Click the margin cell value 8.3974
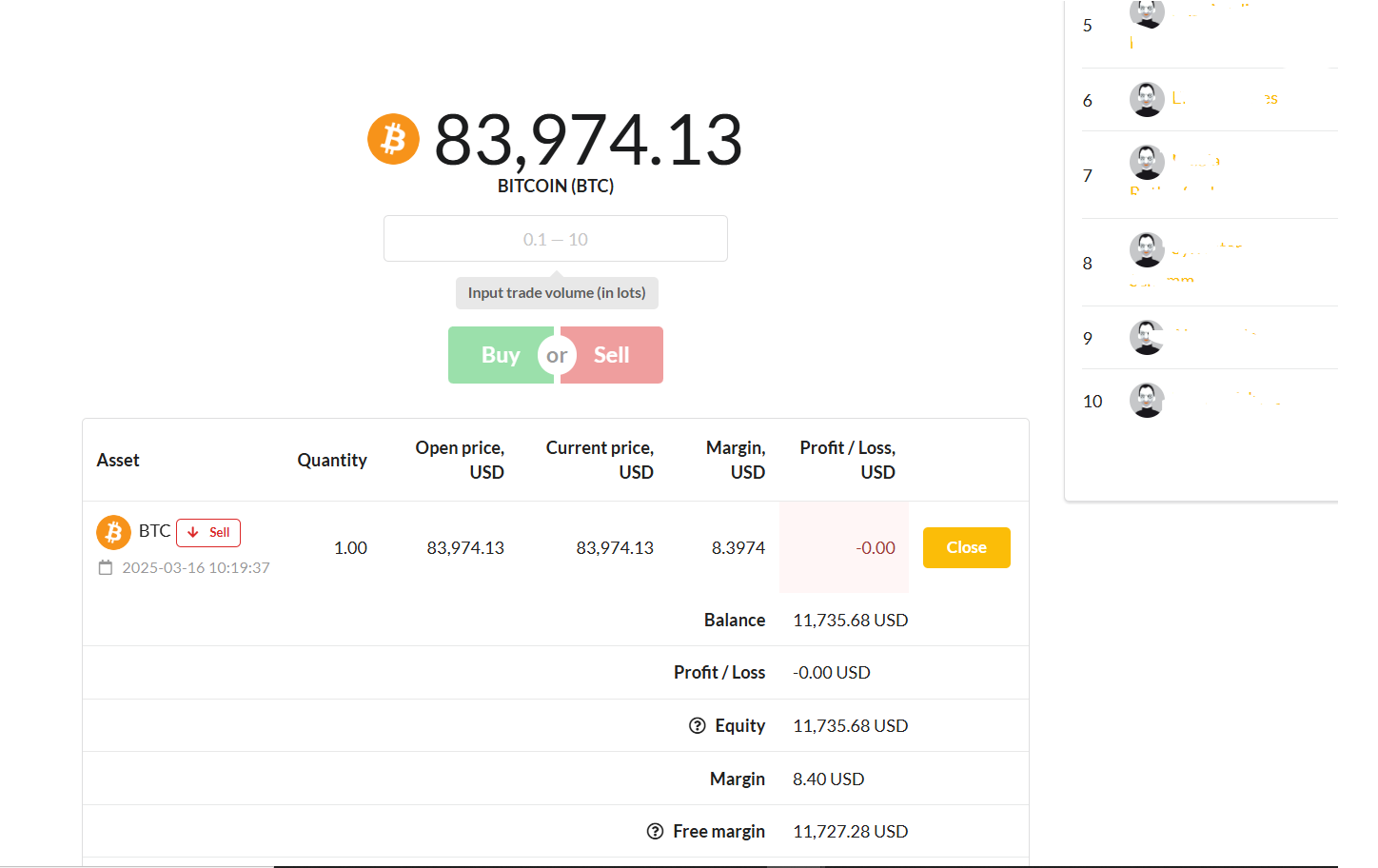1378x868 pixels. click(x=738, y=547)
